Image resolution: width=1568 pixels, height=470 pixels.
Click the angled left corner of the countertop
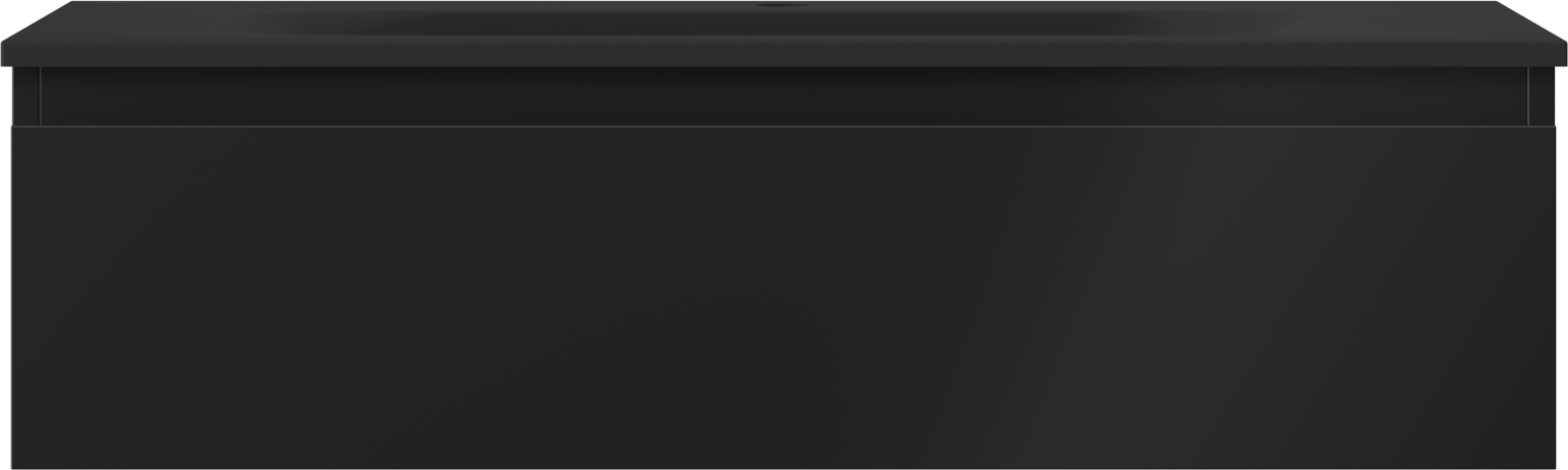coord(38,21)
